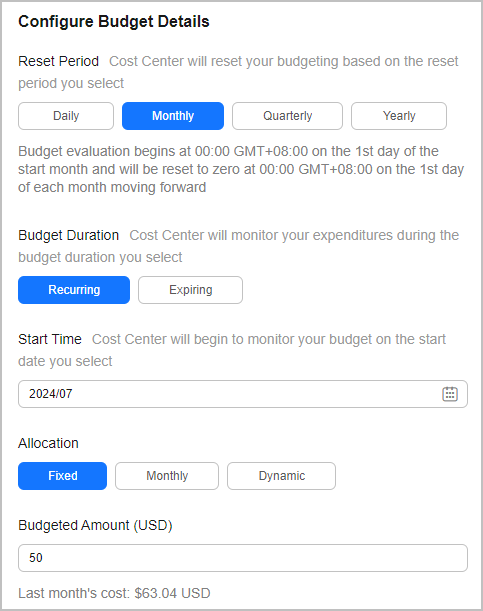The height and width of the screenshot is (611, 483).
Task: Click the Budgeted Amount (USD) label
Action: (x=95, y=525)
